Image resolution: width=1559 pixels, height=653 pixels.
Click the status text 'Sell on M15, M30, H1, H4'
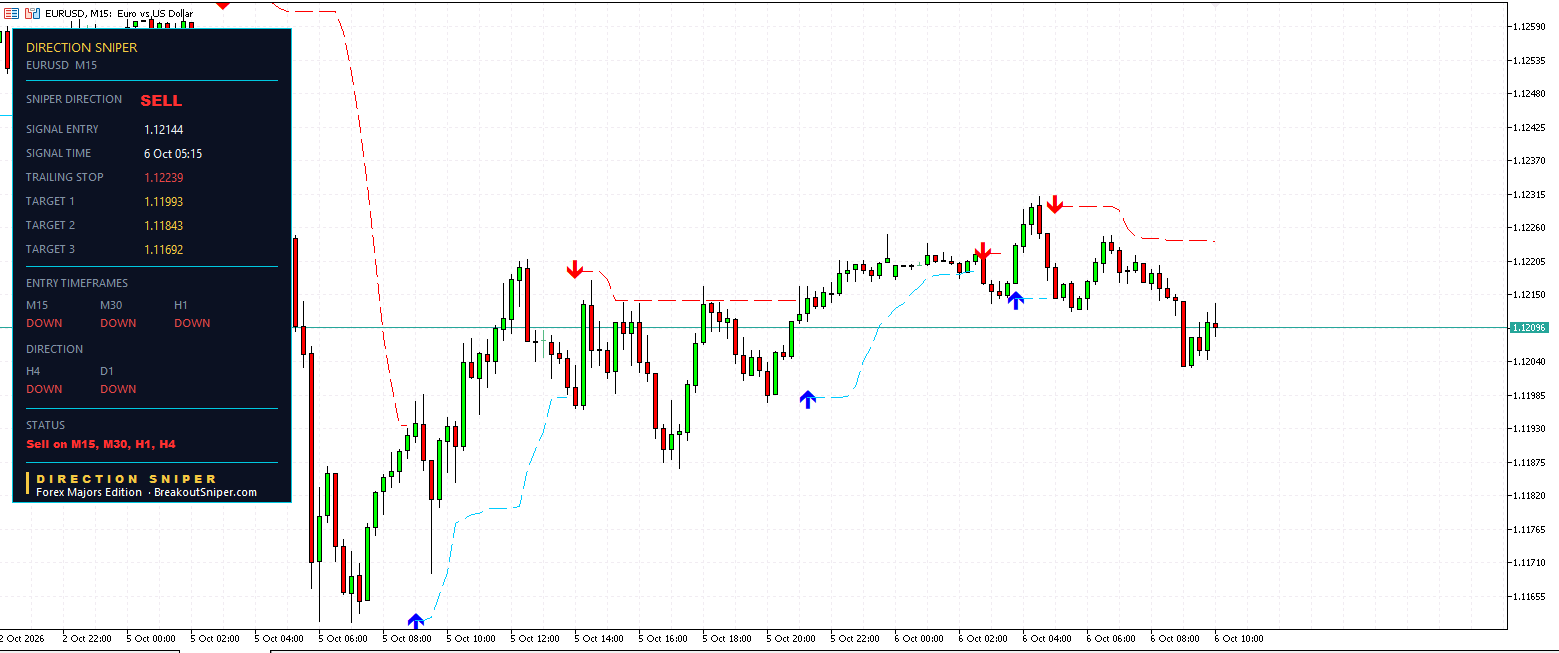101,444
